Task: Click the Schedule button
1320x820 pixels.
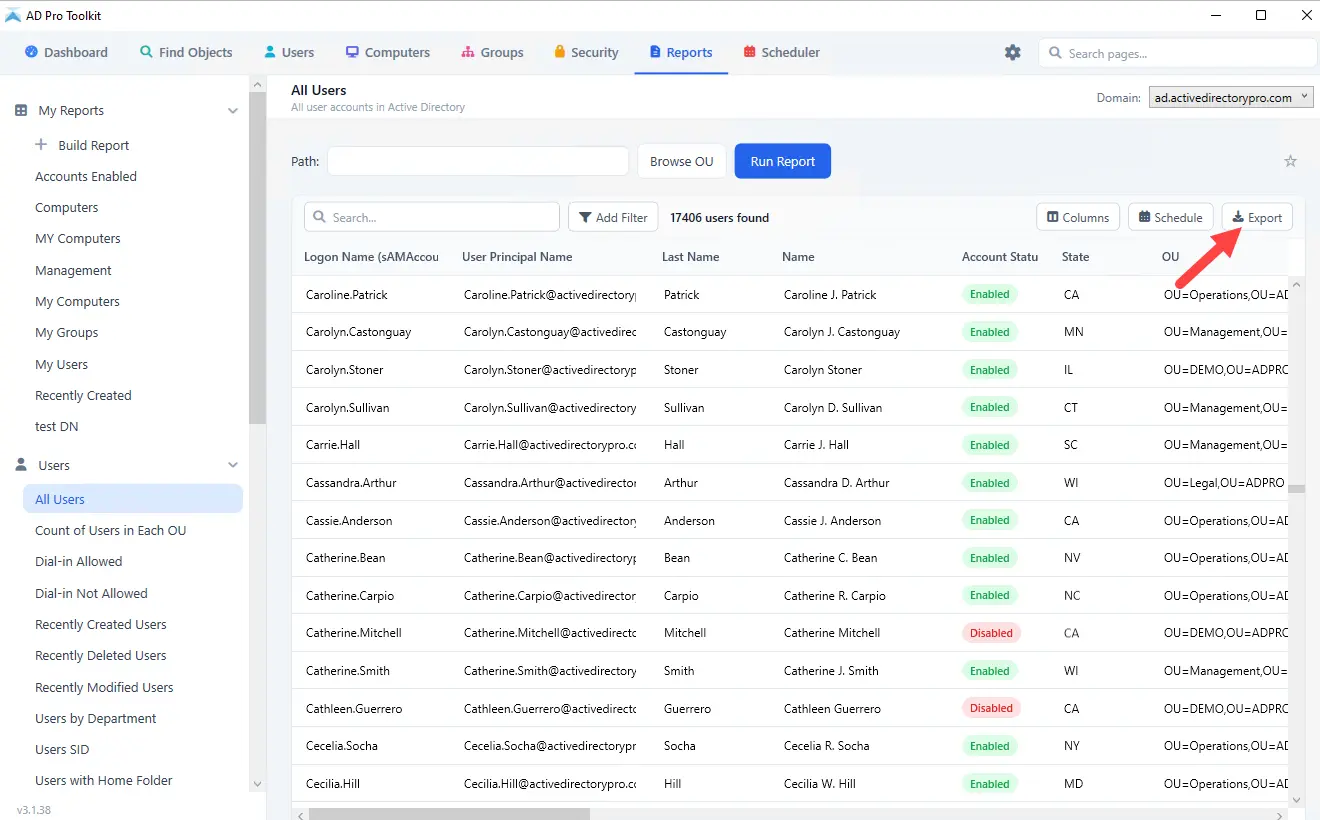Action: [1171, 217]
